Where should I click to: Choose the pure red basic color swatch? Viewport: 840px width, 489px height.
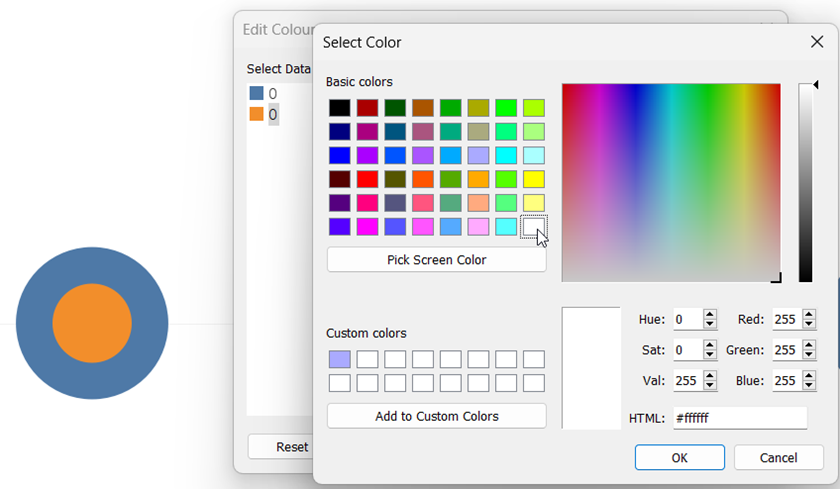368,179
